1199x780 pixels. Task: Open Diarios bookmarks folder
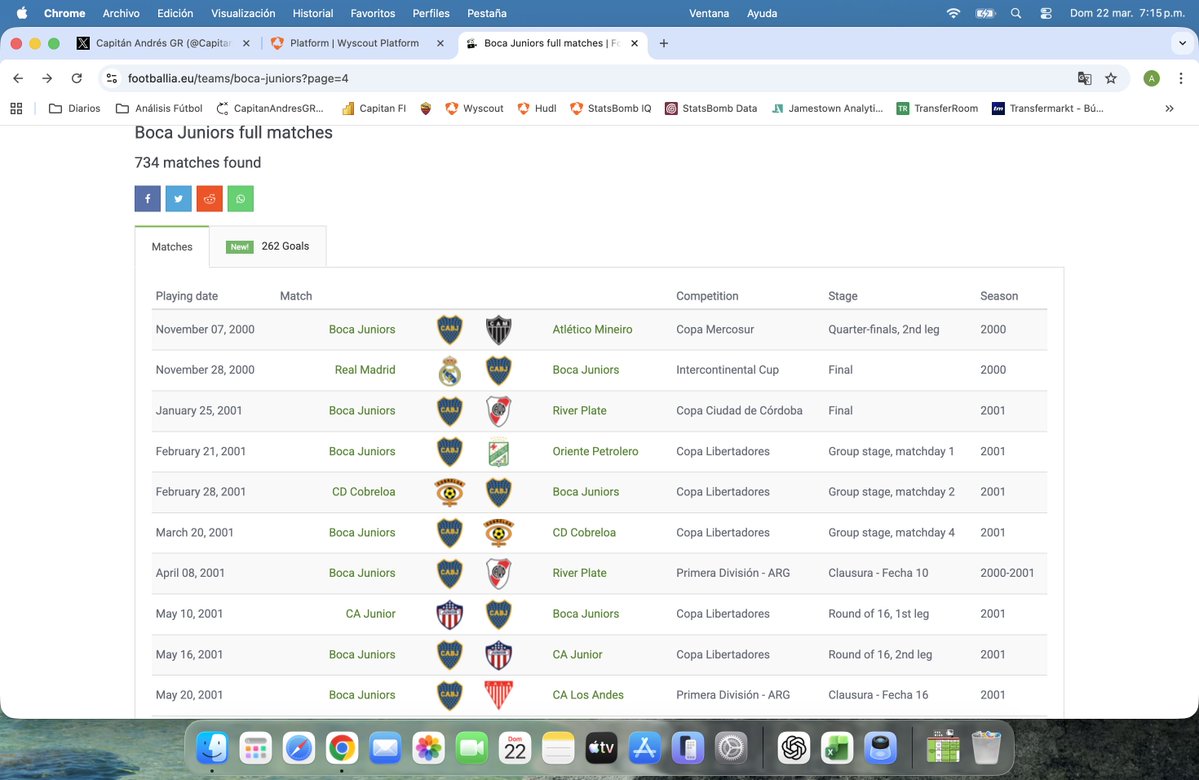(x=75, y=109)
